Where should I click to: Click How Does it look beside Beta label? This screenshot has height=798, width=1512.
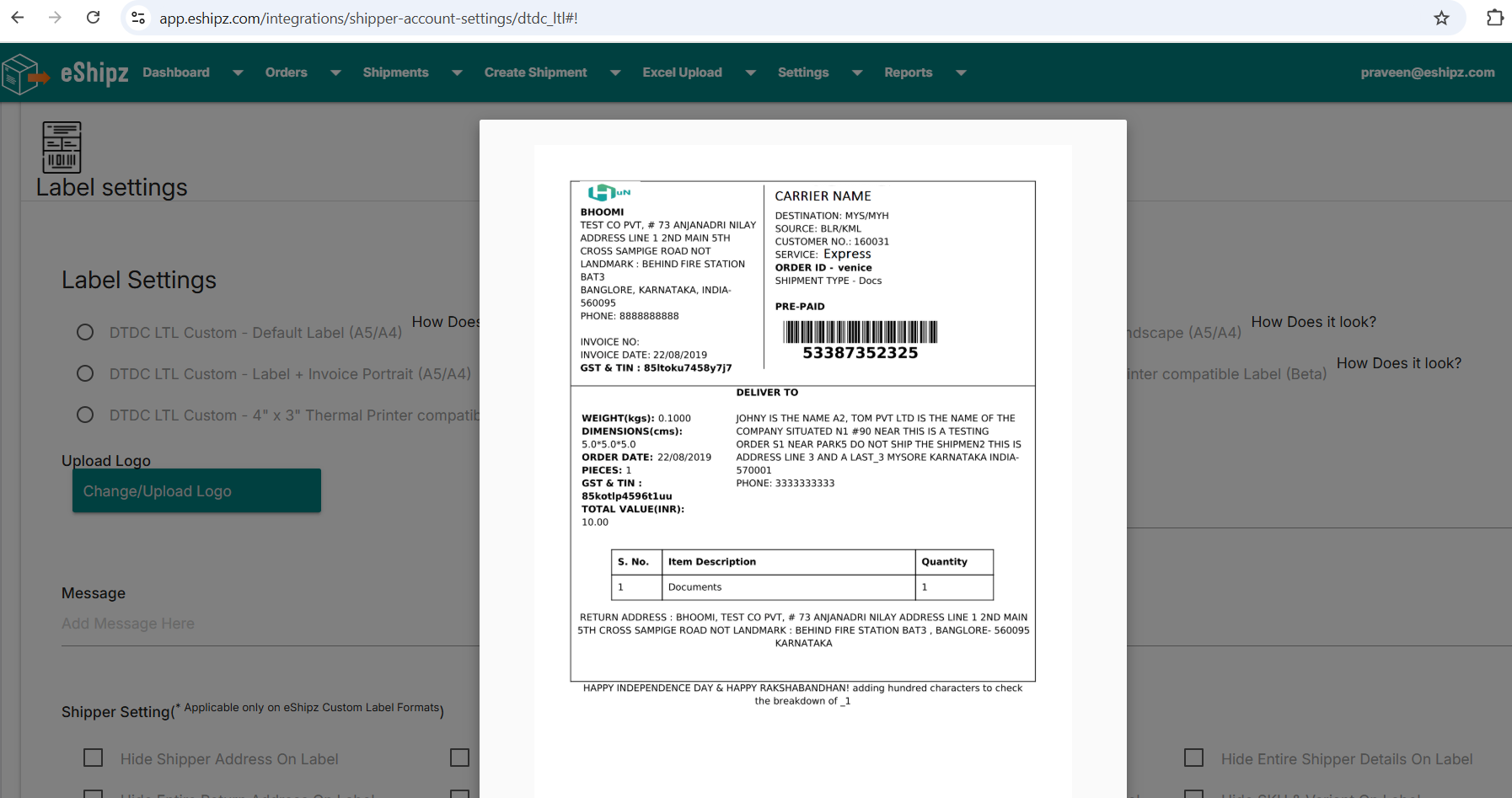coord(1399,363)
